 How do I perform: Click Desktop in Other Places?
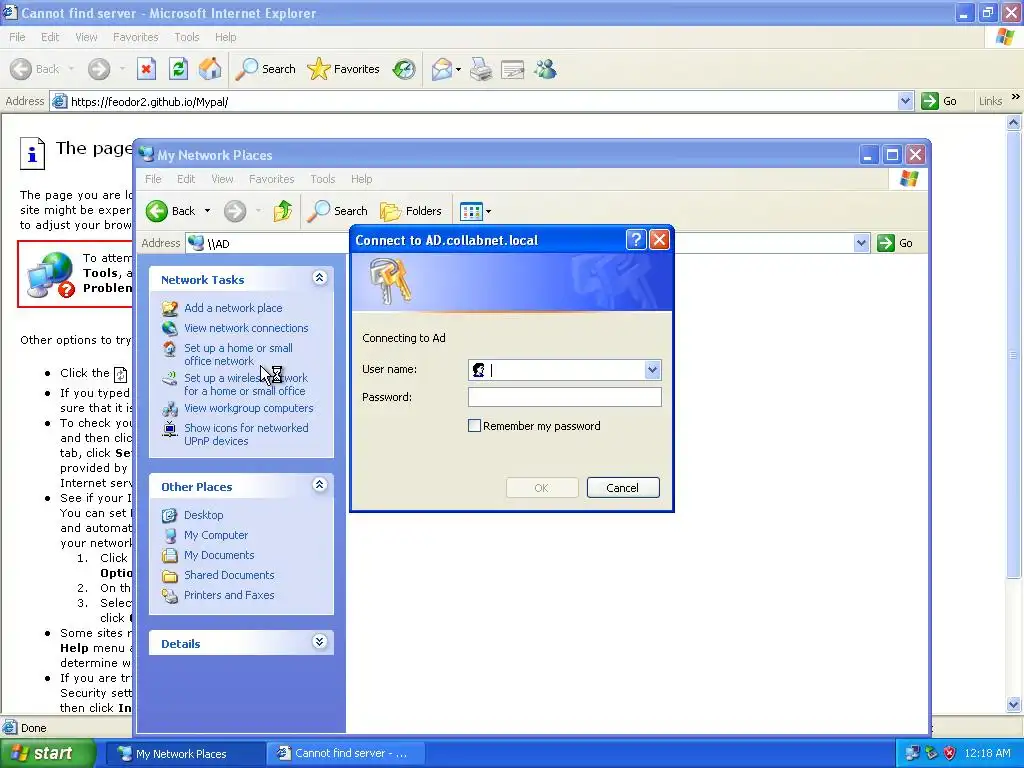click(204, 515)
